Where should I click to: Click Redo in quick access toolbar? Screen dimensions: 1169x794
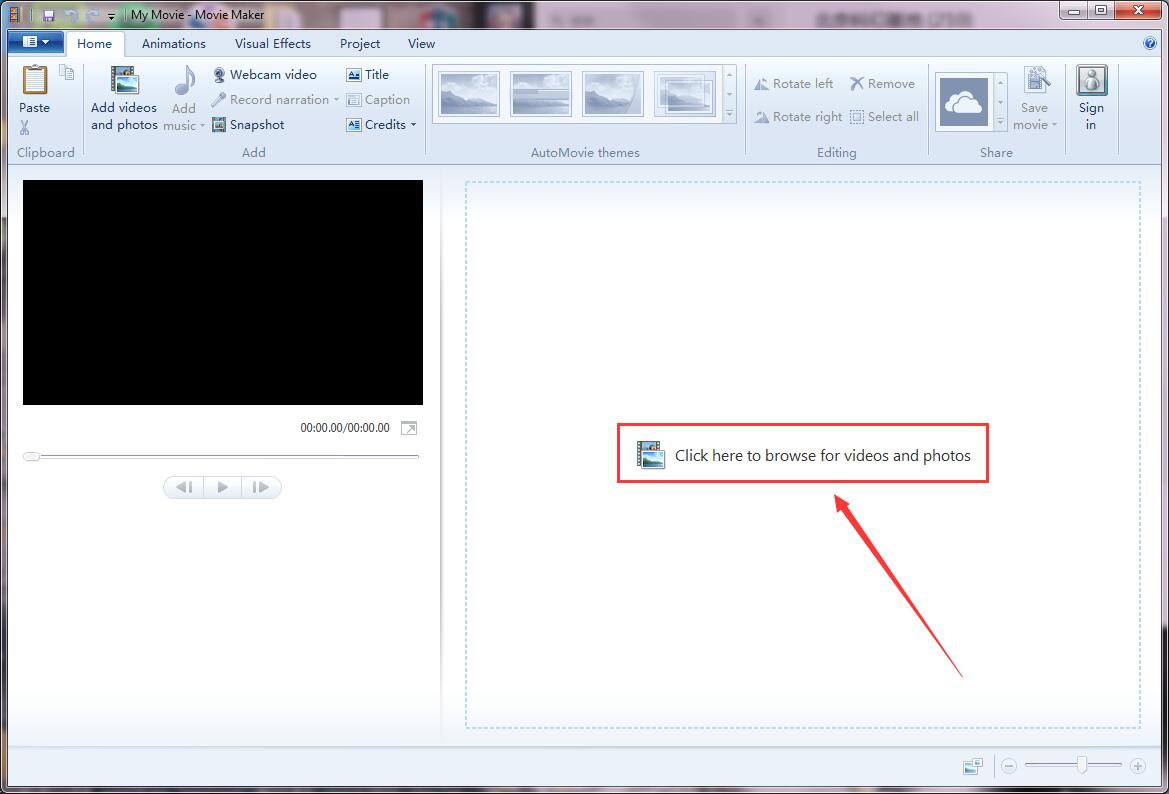(x=92, y=15)
